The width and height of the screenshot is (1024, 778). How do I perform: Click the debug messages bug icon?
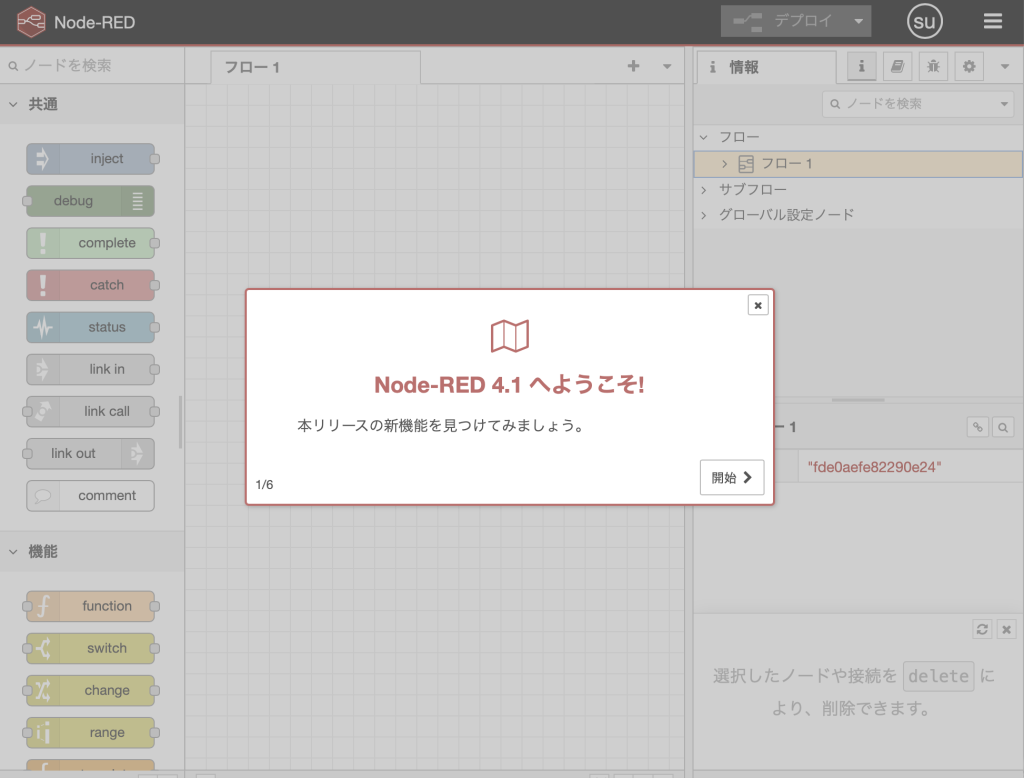tap(932, 67)
